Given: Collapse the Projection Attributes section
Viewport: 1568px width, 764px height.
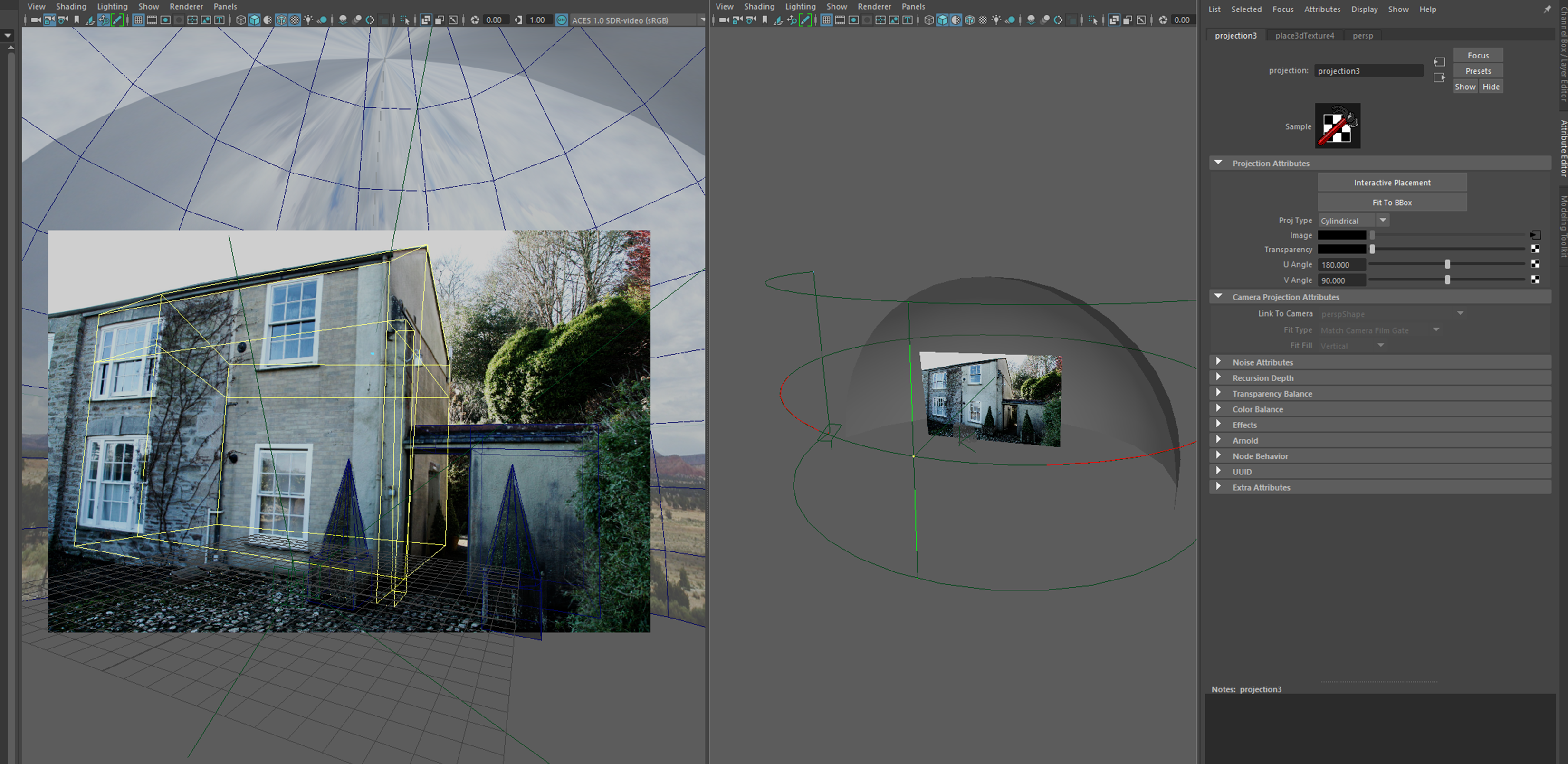Looking at the screenshot, I should (1218, 163).
